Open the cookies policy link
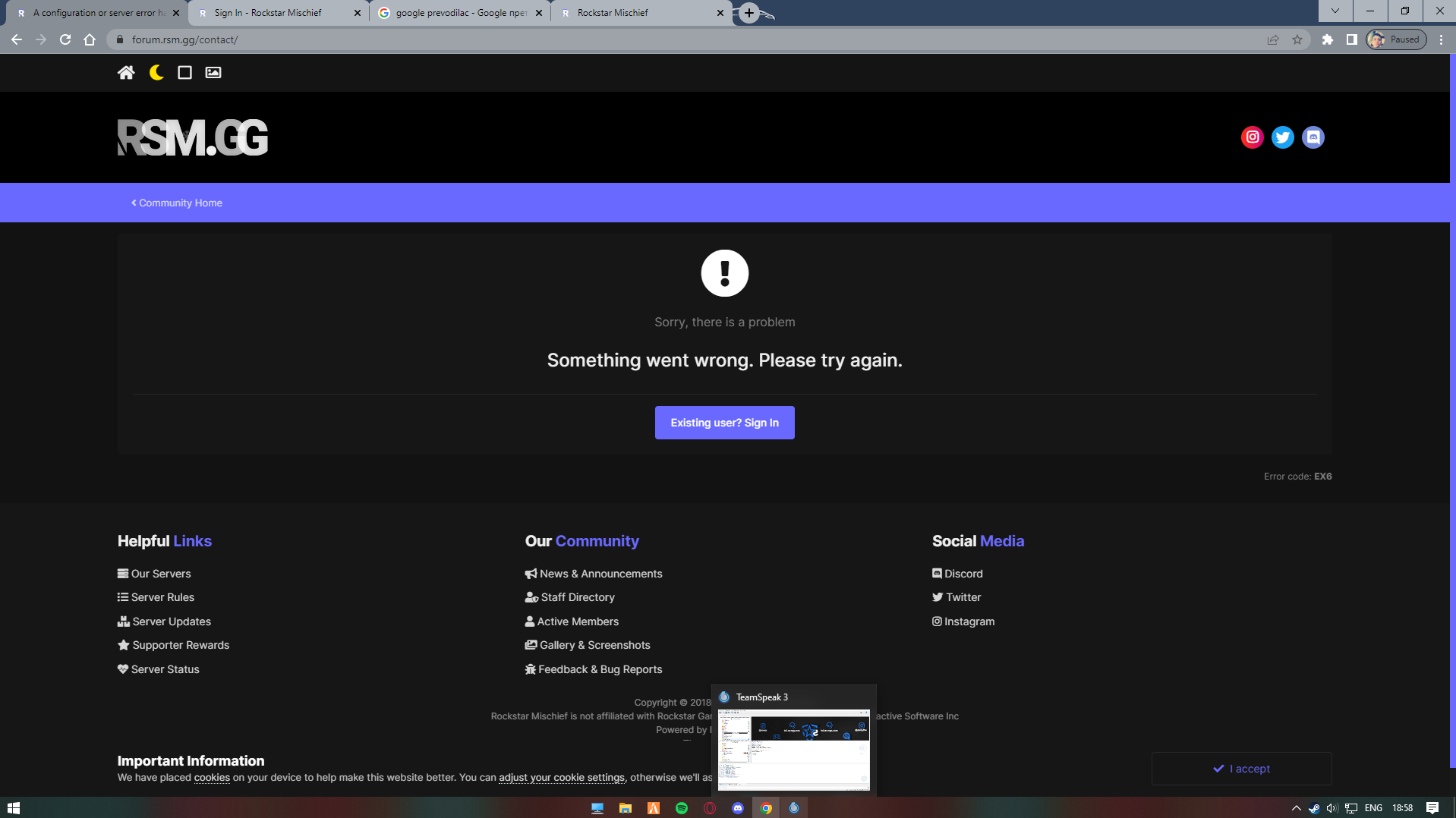The height and width of the screenshot is (818, 1456). click(212, 778)
